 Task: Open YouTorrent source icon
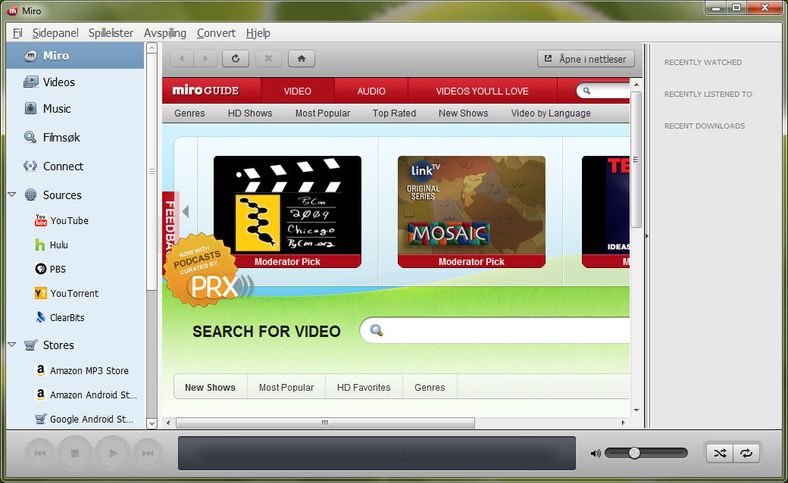(x=41, y=293)
